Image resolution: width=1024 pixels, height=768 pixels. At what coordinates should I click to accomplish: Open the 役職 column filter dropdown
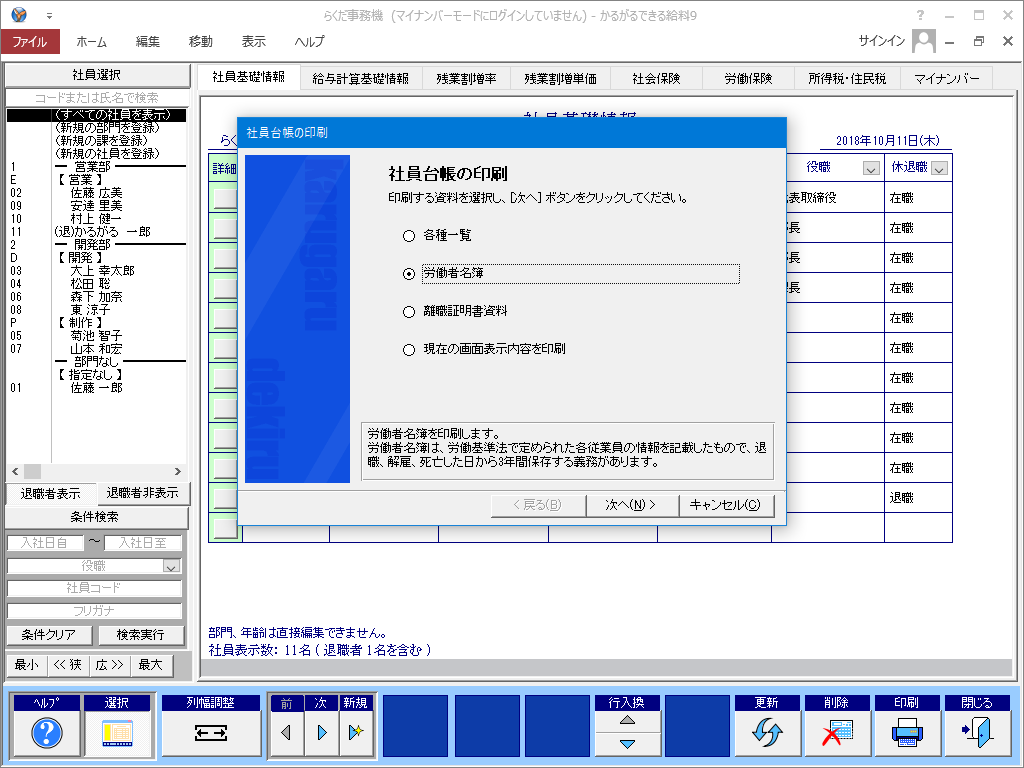[x=871, y=168]
